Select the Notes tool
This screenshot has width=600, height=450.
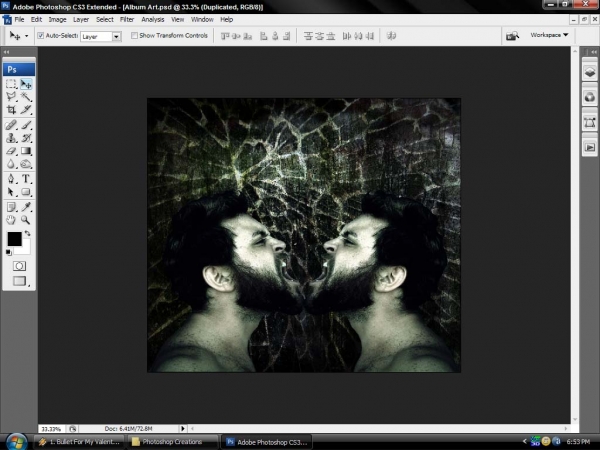[x=11, y=207]
